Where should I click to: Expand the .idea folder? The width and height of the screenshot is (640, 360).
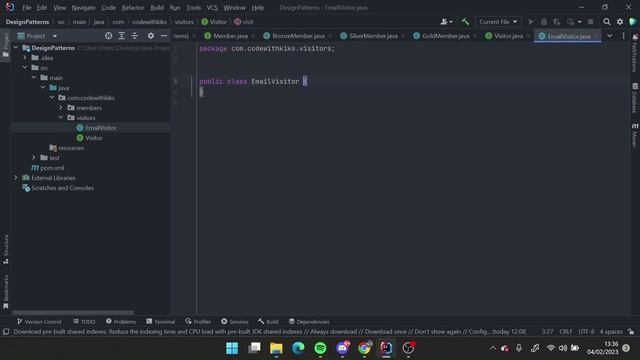click(25, 58)
